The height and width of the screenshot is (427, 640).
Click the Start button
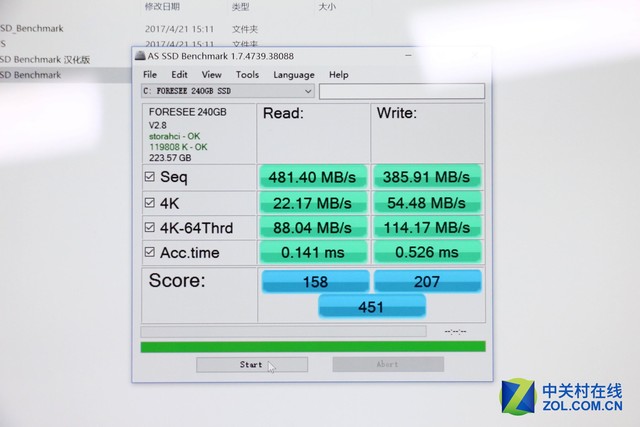252,365
